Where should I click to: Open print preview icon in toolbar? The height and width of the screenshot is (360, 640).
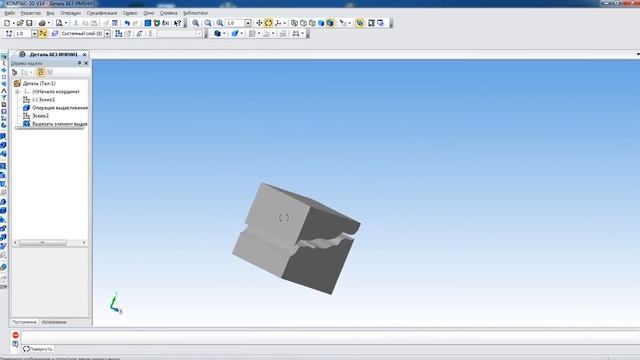click(x=59, y=23)
